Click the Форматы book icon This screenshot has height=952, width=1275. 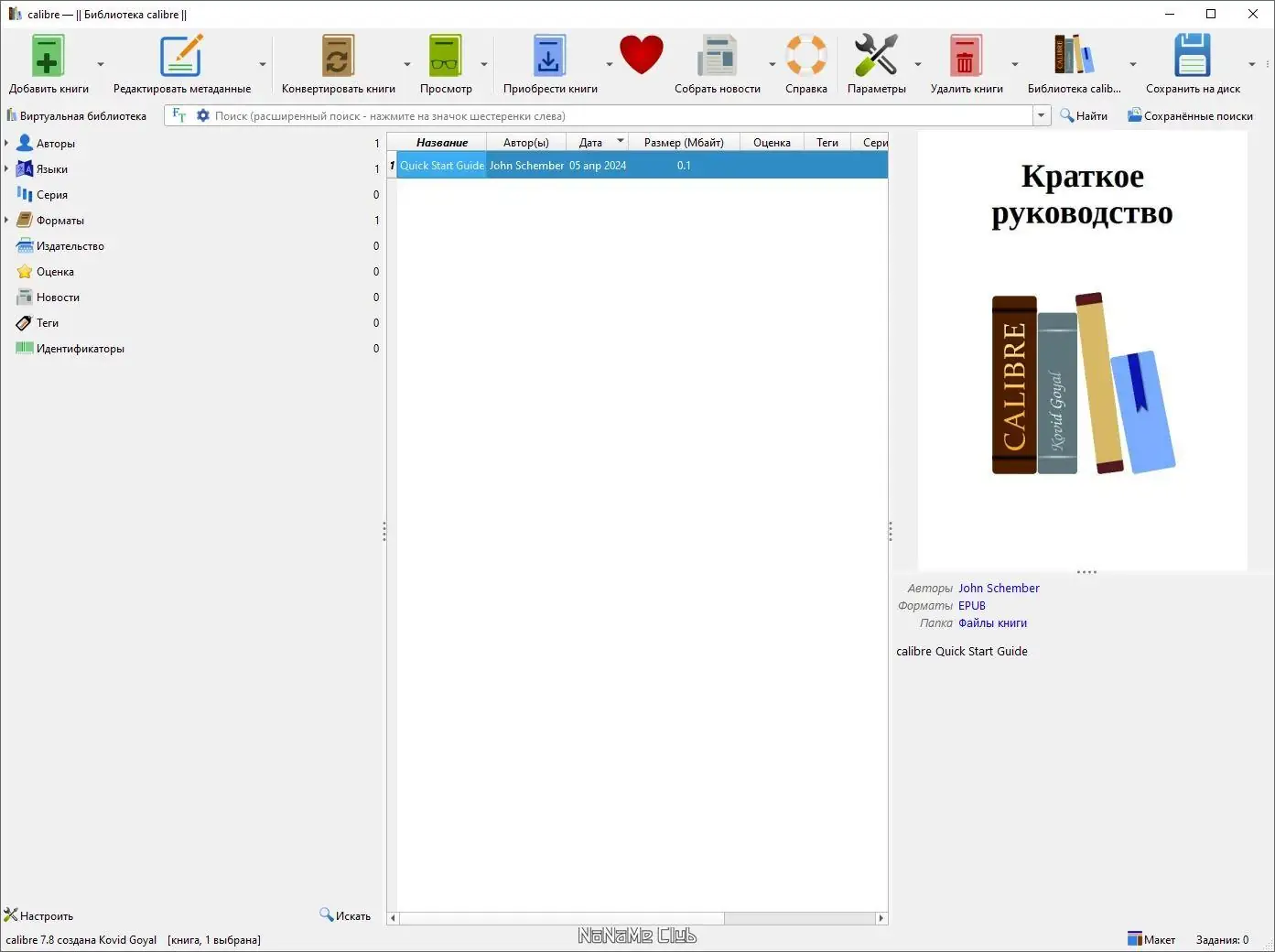[x=25, y=220]
